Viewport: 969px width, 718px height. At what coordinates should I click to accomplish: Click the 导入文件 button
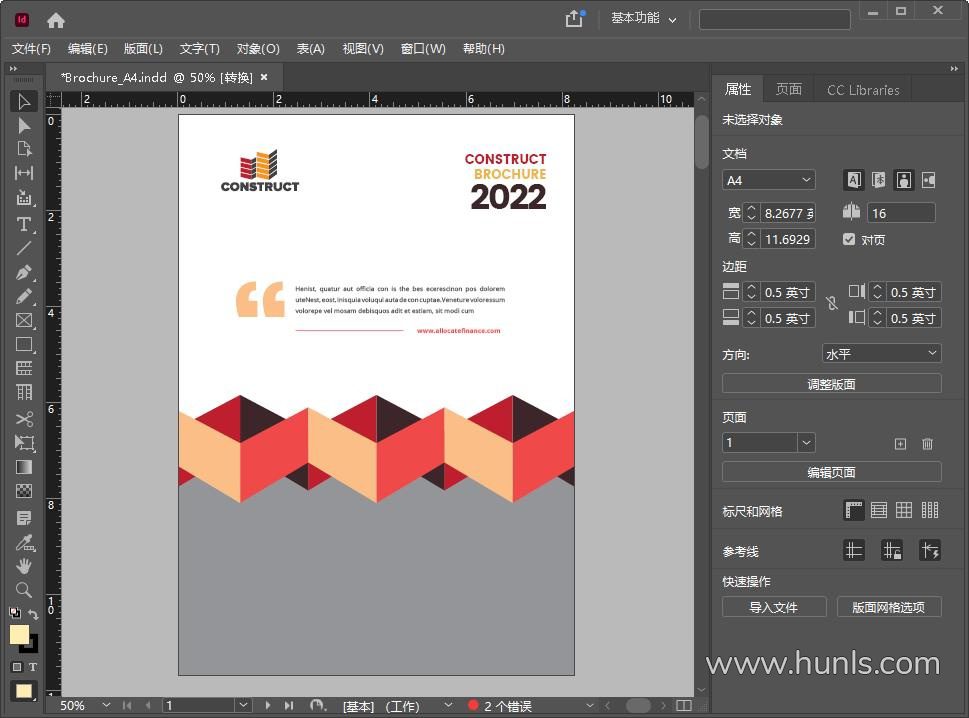(774, 607)
